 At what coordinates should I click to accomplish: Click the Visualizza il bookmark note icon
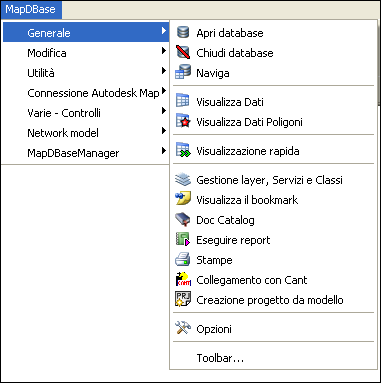183,199
